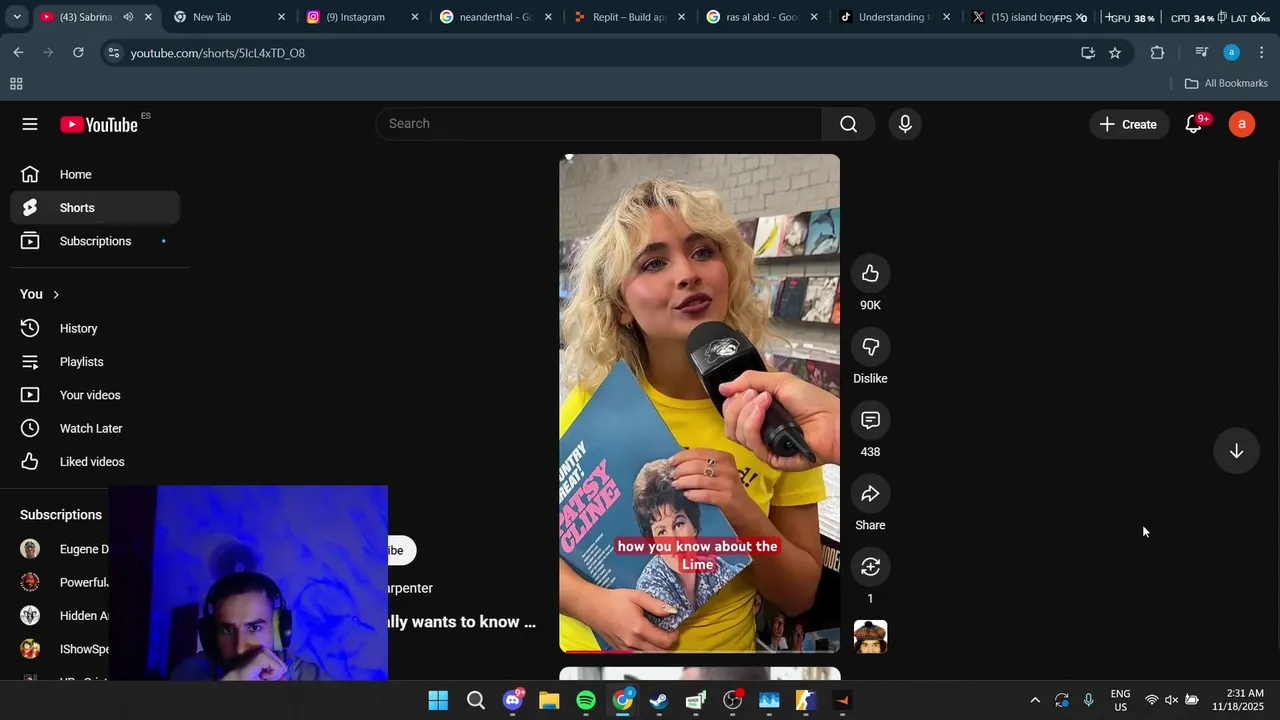Open the account avatar menu
Viewport: 1280px width, 720px height.
pyautogui.click(x=1241, y=124)
